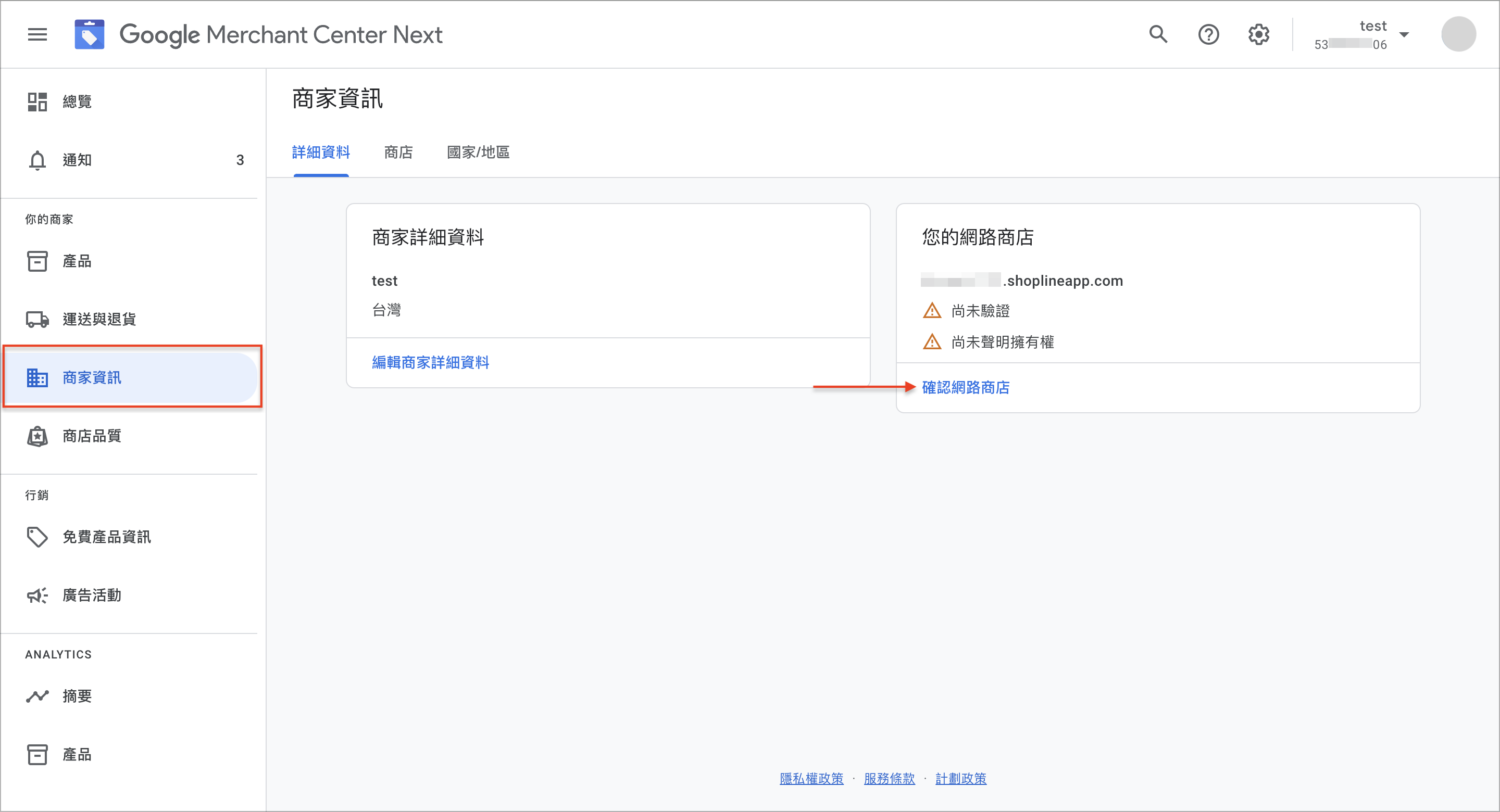Click the 免費產品資訊 tag icon

coord(37,537)
